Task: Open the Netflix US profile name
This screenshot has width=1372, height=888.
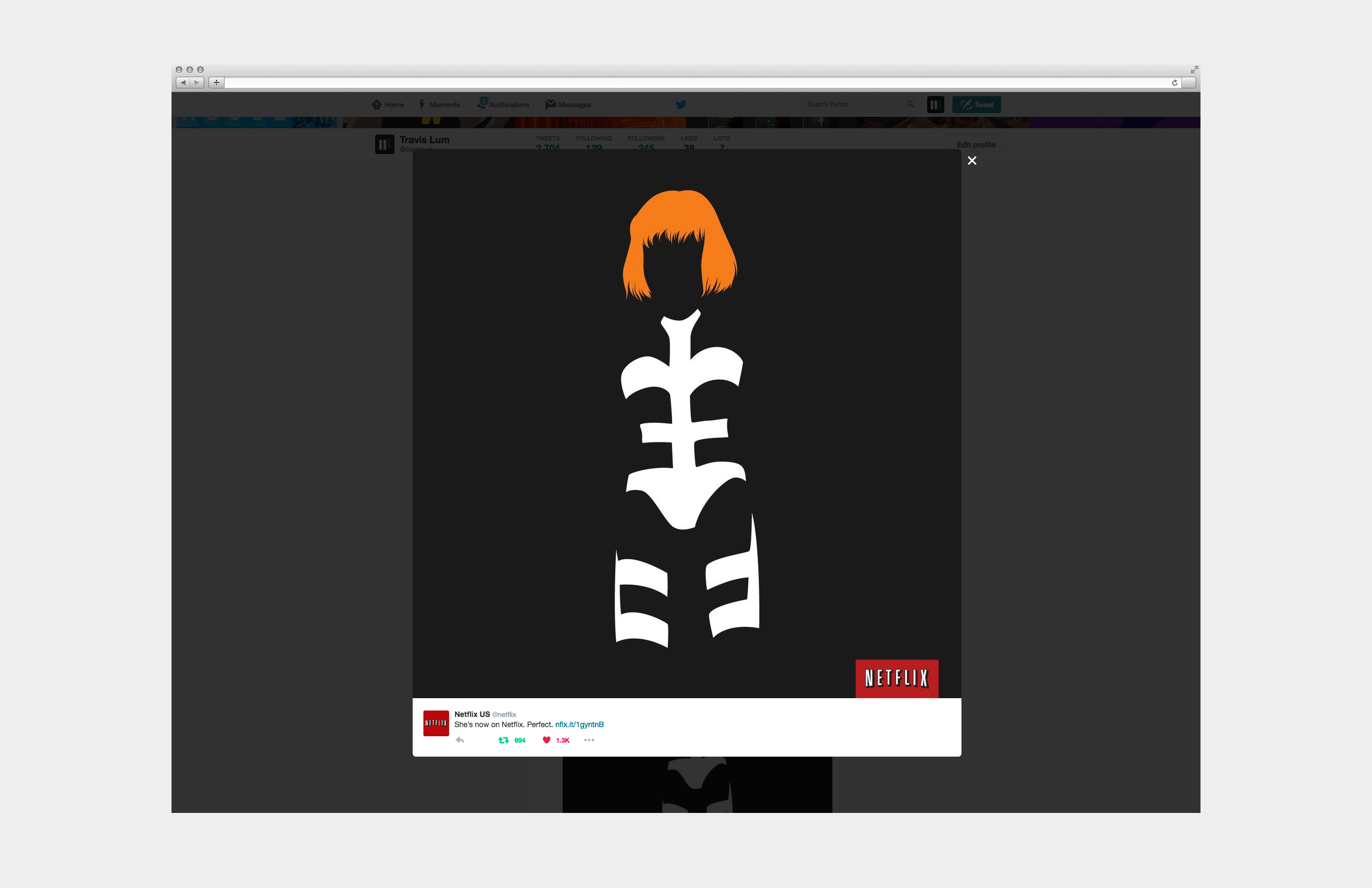Action: 472,714
